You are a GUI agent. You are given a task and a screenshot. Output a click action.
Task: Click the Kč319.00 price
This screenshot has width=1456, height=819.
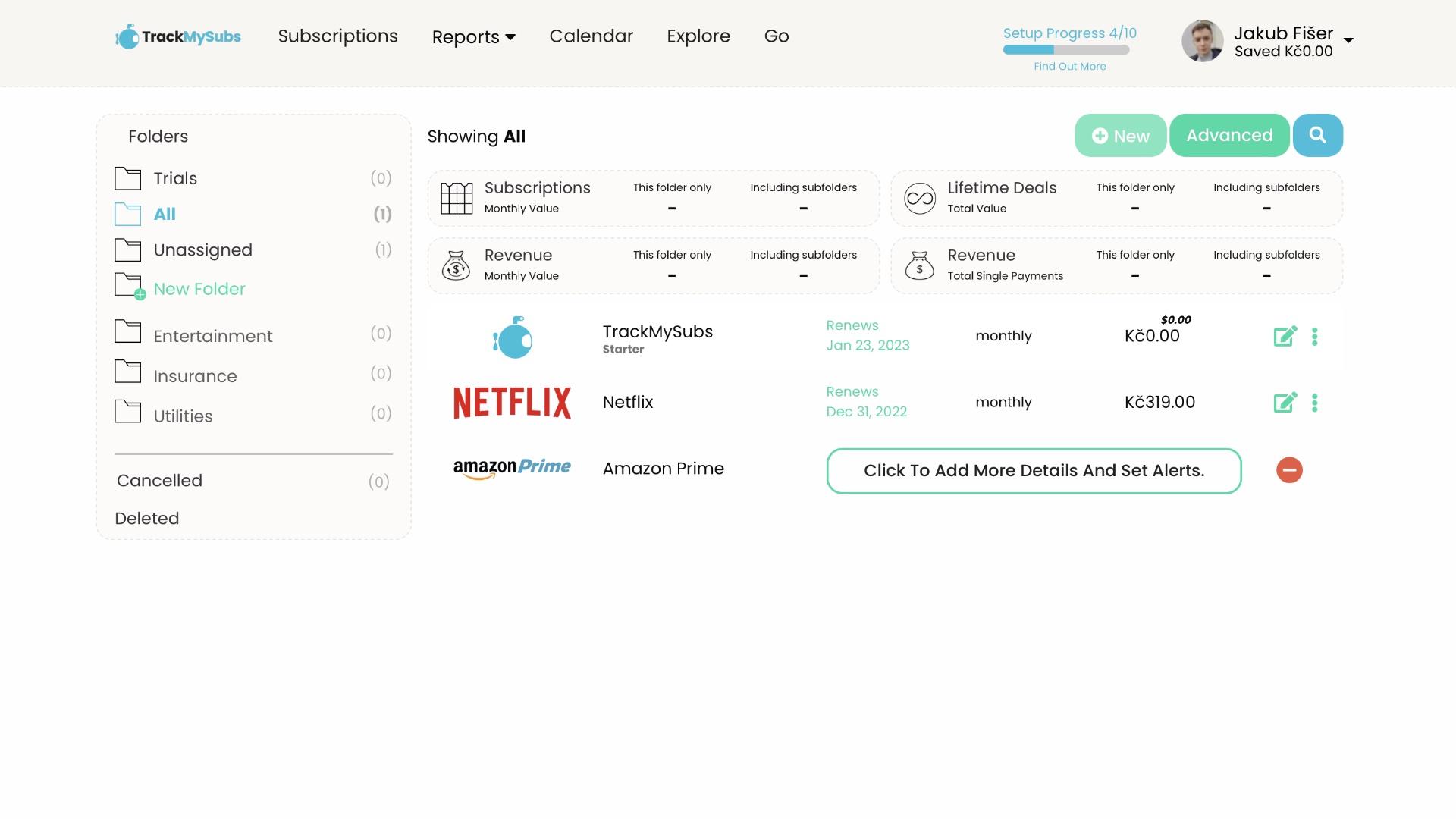pyautogui.click(x=1159, y=403)
